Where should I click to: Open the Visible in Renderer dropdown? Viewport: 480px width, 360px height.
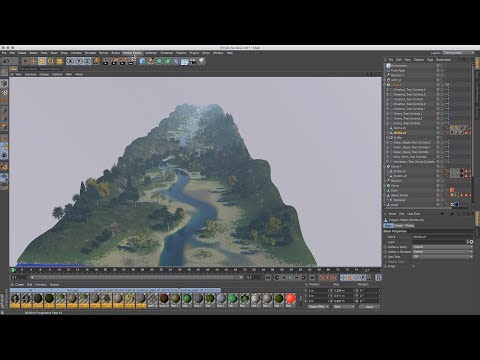tap(442, 252)
